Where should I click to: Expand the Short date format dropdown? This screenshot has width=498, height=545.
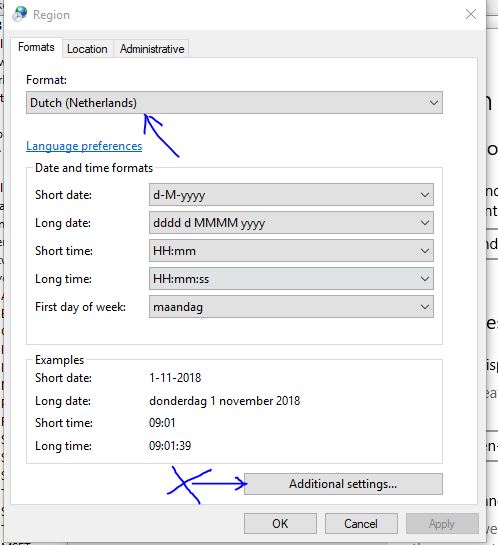coord(291,195)
